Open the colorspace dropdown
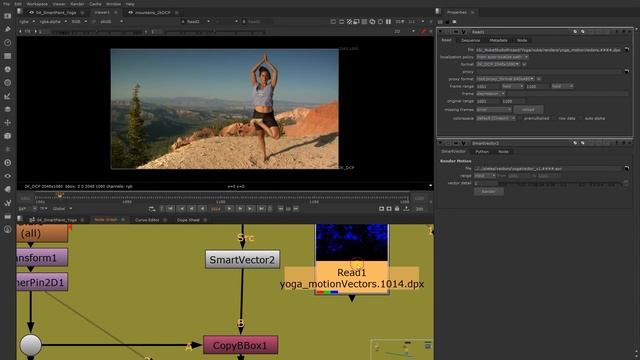 tap(496, 118)
